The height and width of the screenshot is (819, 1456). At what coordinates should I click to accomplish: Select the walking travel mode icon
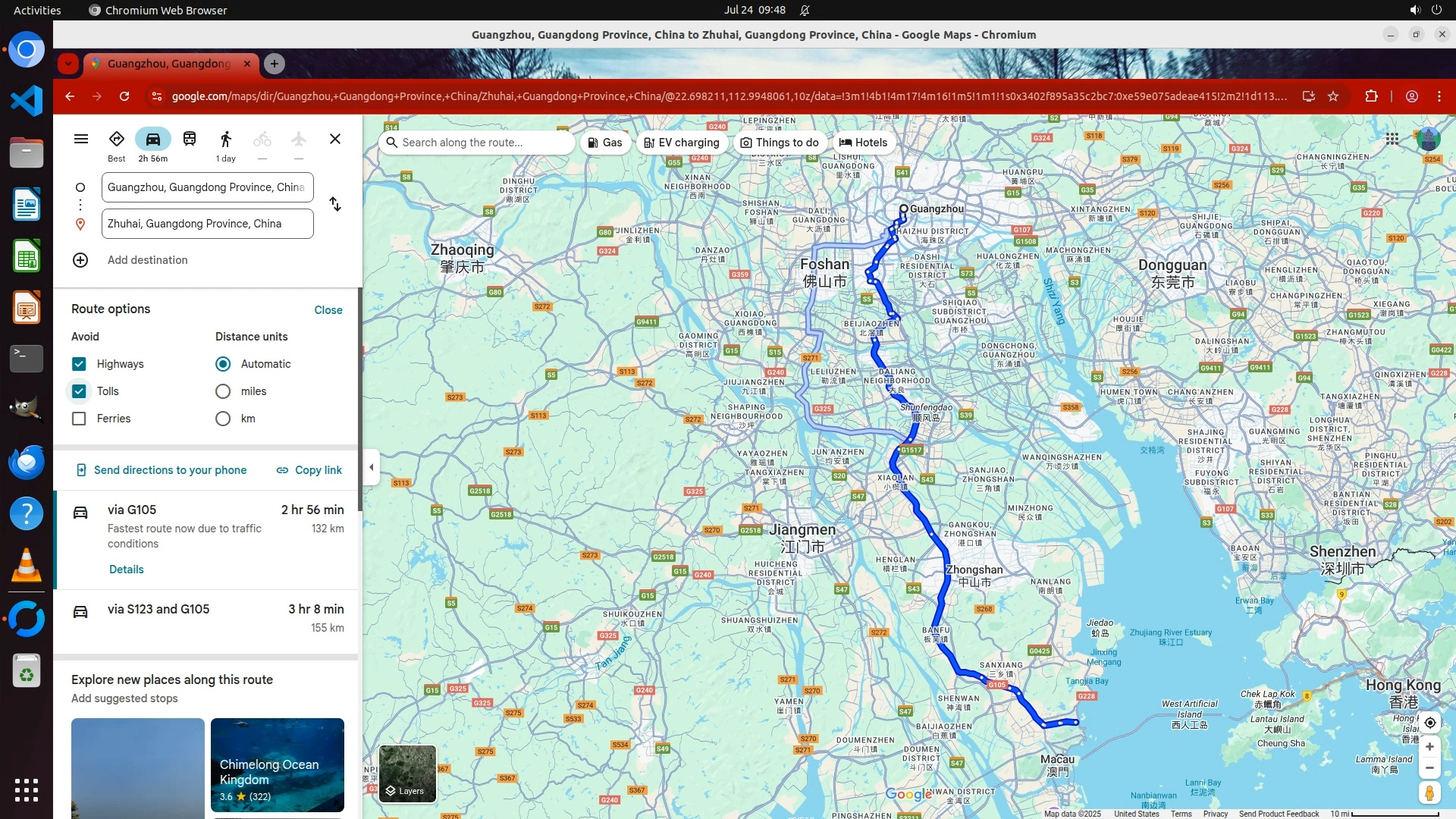point(225,139)
